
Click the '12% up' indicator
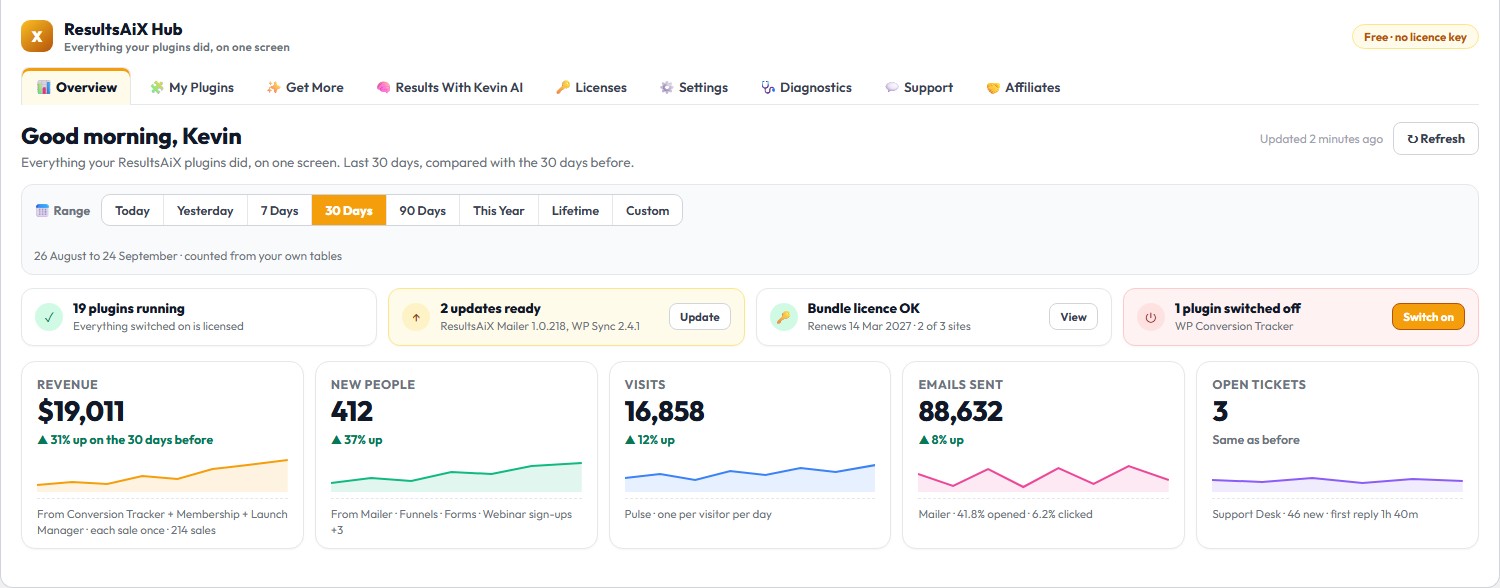(650, 440)
